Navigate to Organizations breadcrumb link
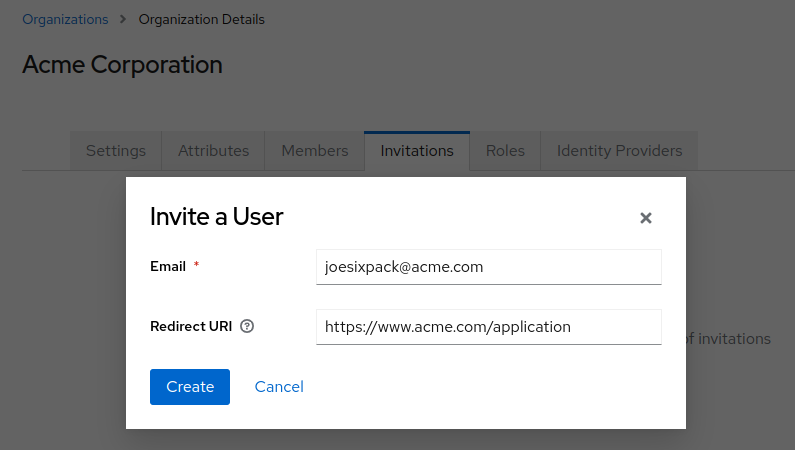This screenshot has width=795, height=450. pyautogui.click(x=65, y=19)
